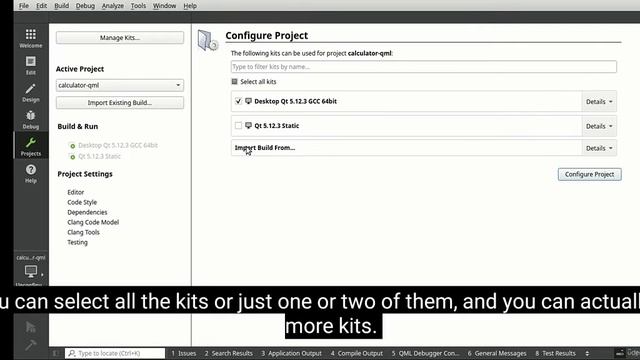
Task: Open the Search Results output pane
Action: 229,353
